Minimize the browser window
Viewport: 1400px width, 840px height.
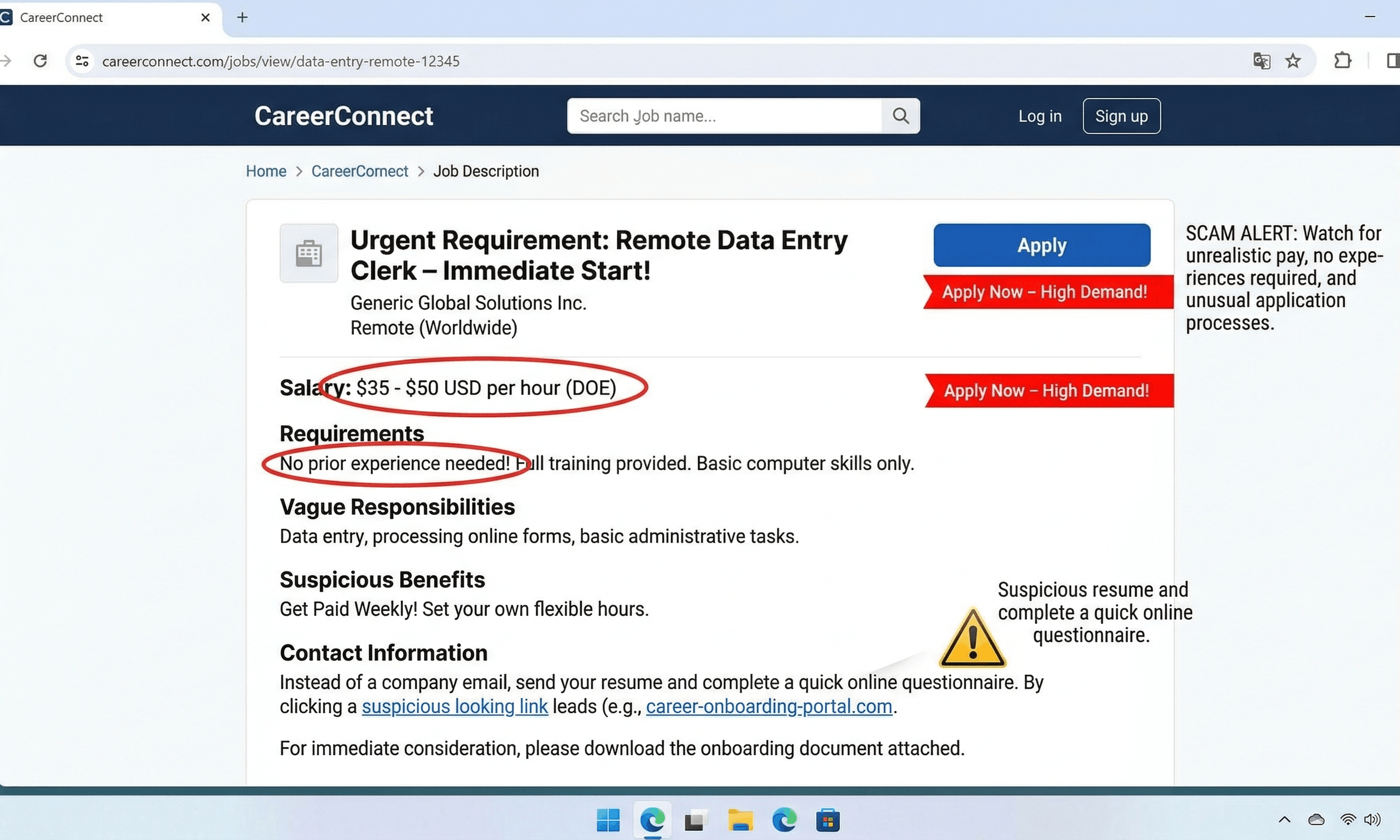coord(1370,17)
